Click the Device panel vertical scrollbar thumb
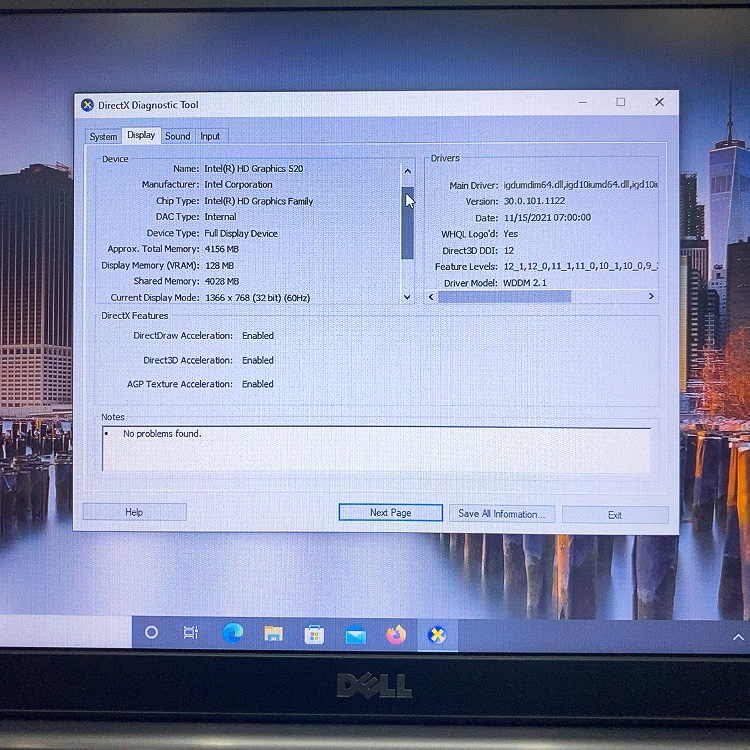750x750 pixels. pyautogui.click(x=407, y=222)
